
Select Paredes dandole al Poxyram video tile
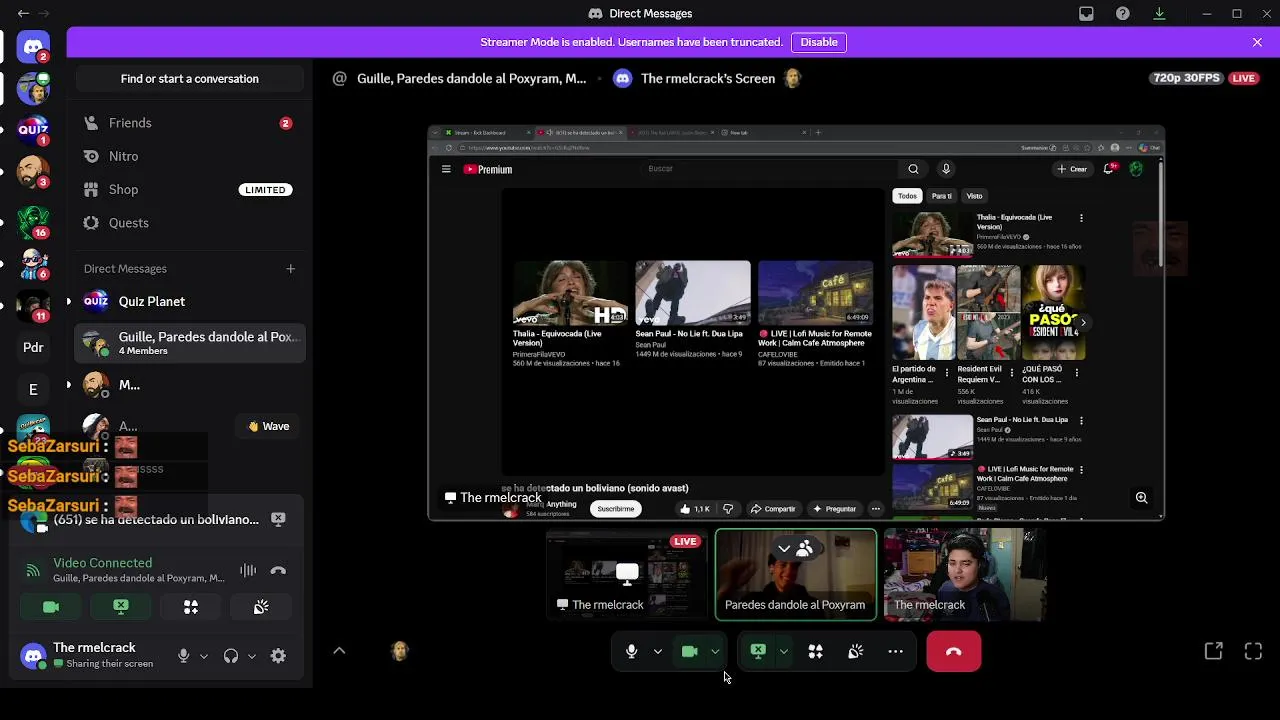(796, 574)
